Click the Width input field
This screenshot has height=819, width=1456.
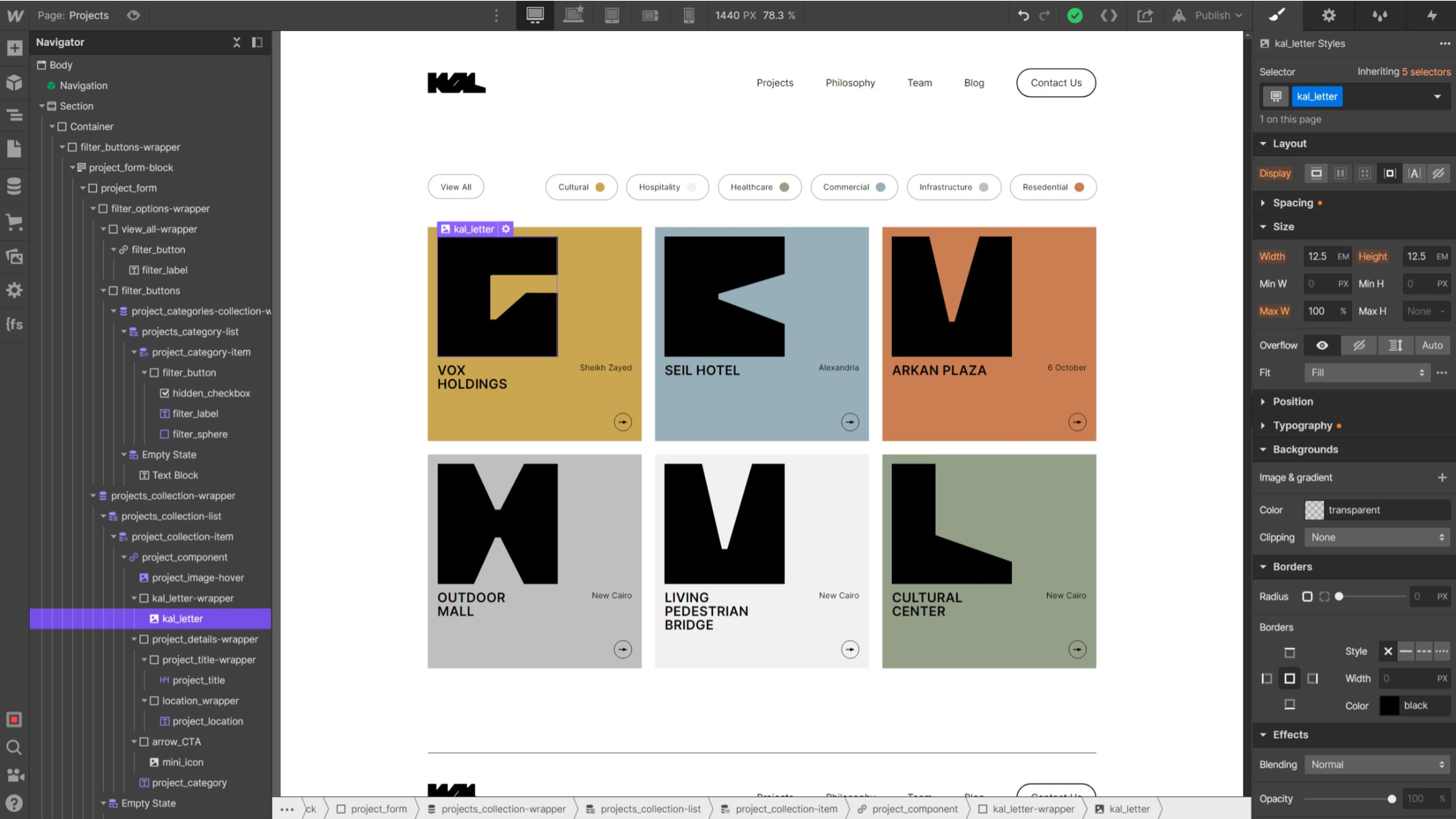pyautogui.click(x=1327, y=257)
